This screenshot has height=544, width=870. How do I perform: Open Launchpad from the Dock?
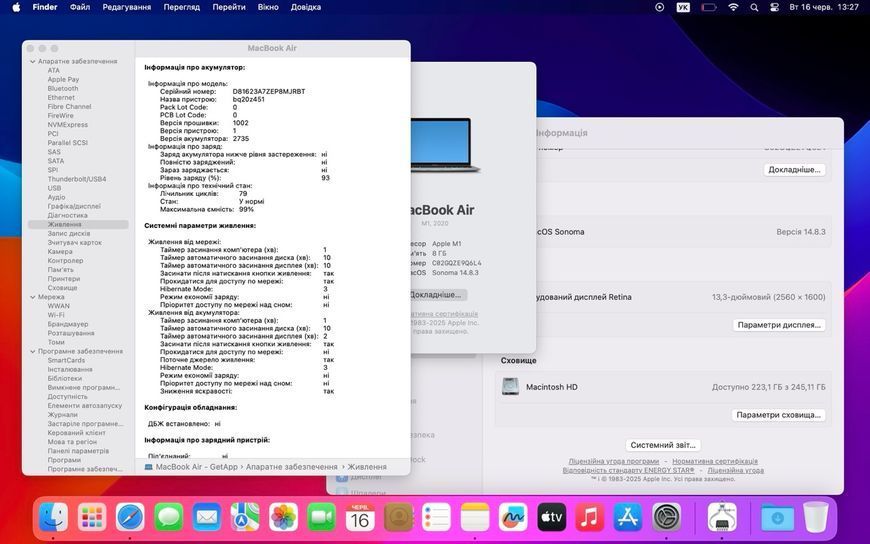(x=92, y=518)
